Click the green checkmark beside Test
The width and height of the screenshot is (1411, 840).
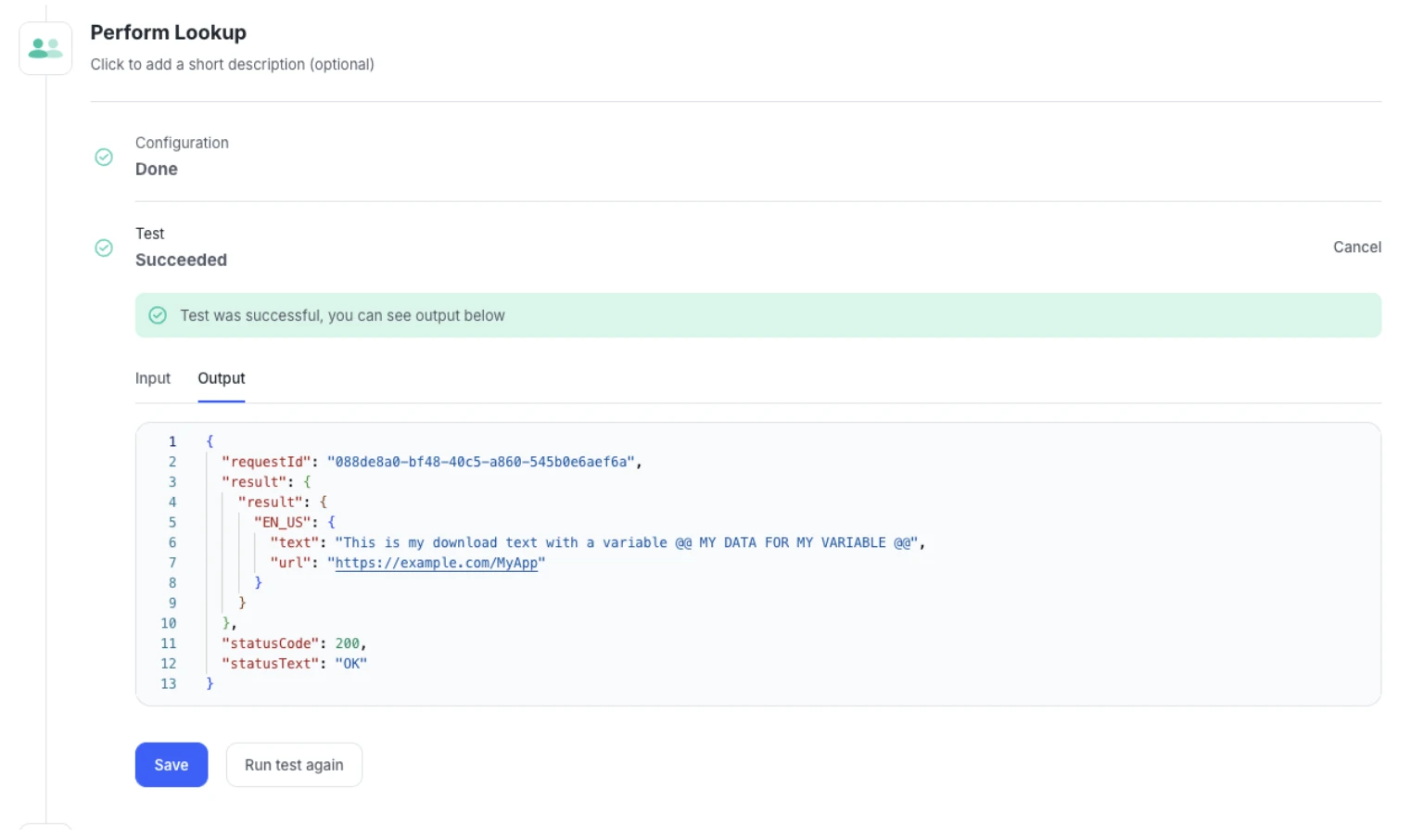tap(104, 248)
